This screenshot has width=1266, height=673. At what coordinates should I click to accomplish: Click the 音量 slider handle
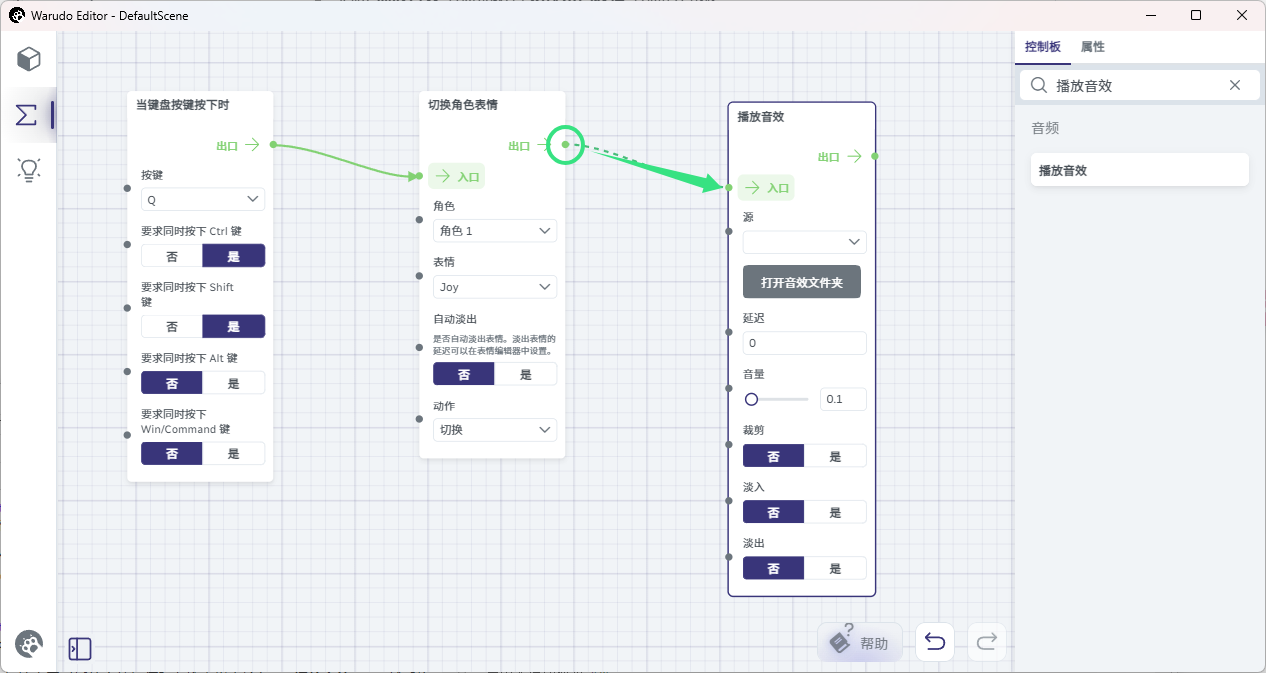[x=751, y=399]
